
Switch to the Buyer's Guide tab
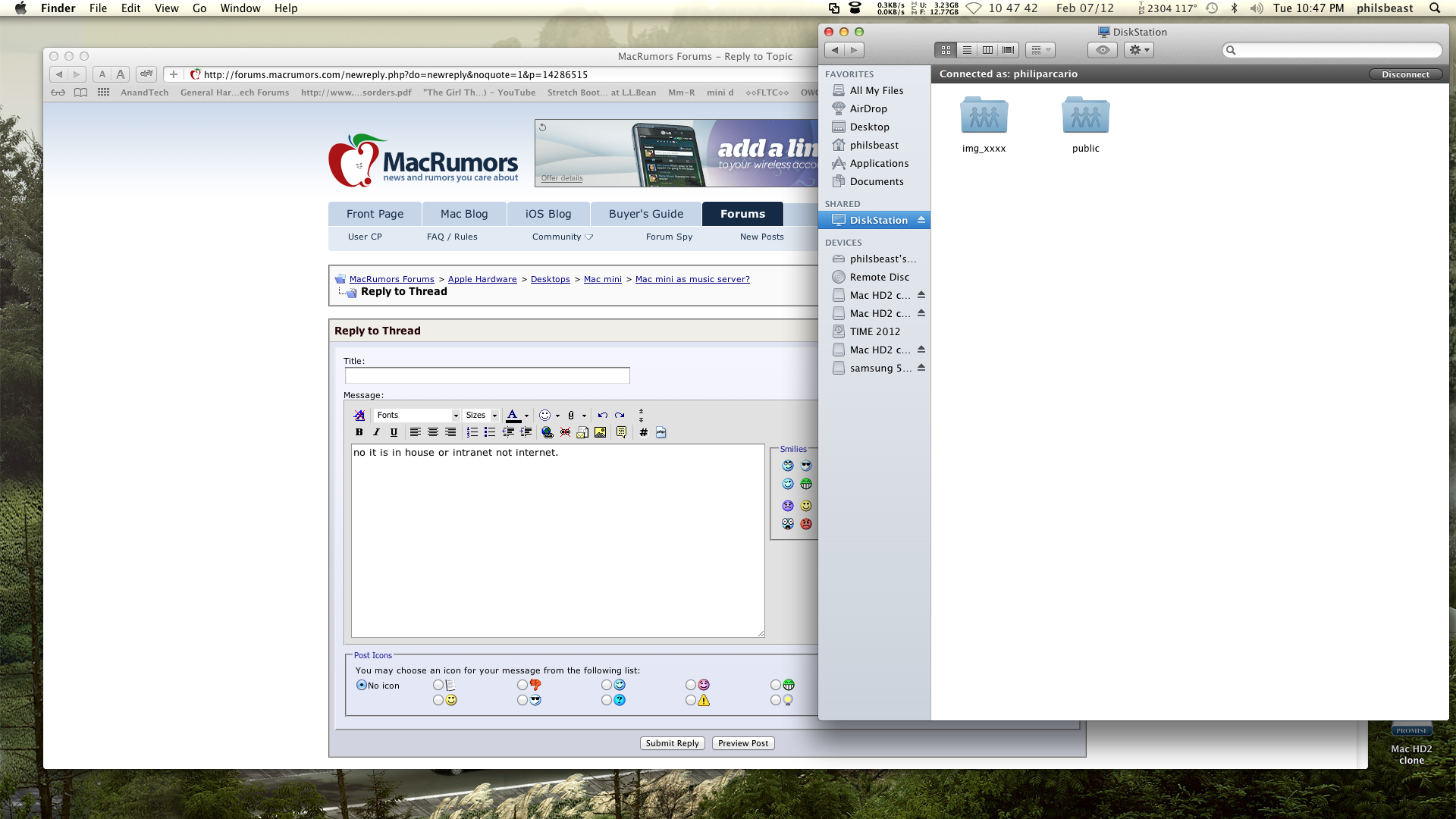(646, 214)
